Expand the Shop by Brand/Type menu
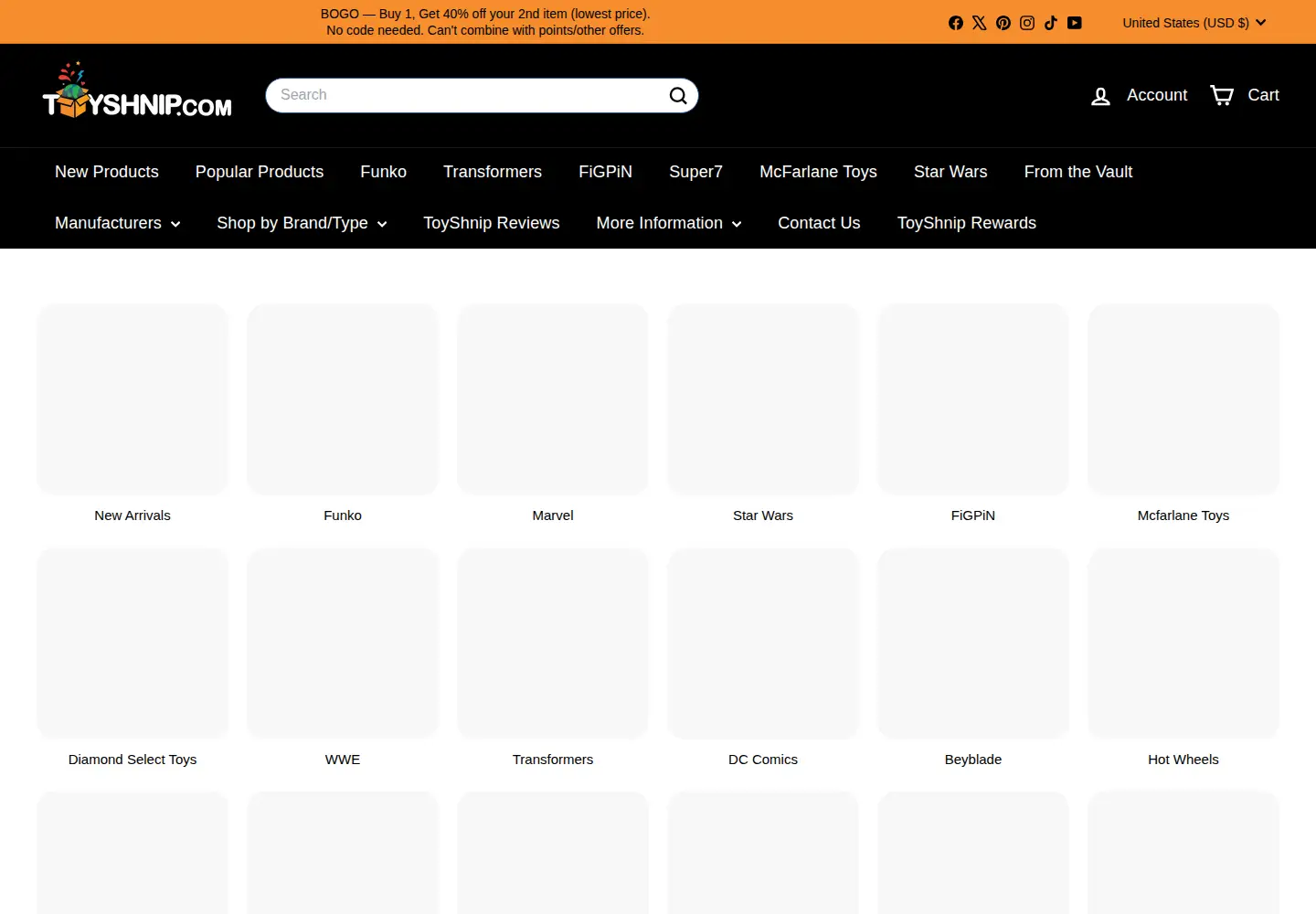 pyautogui.click(x=302, y=223)
